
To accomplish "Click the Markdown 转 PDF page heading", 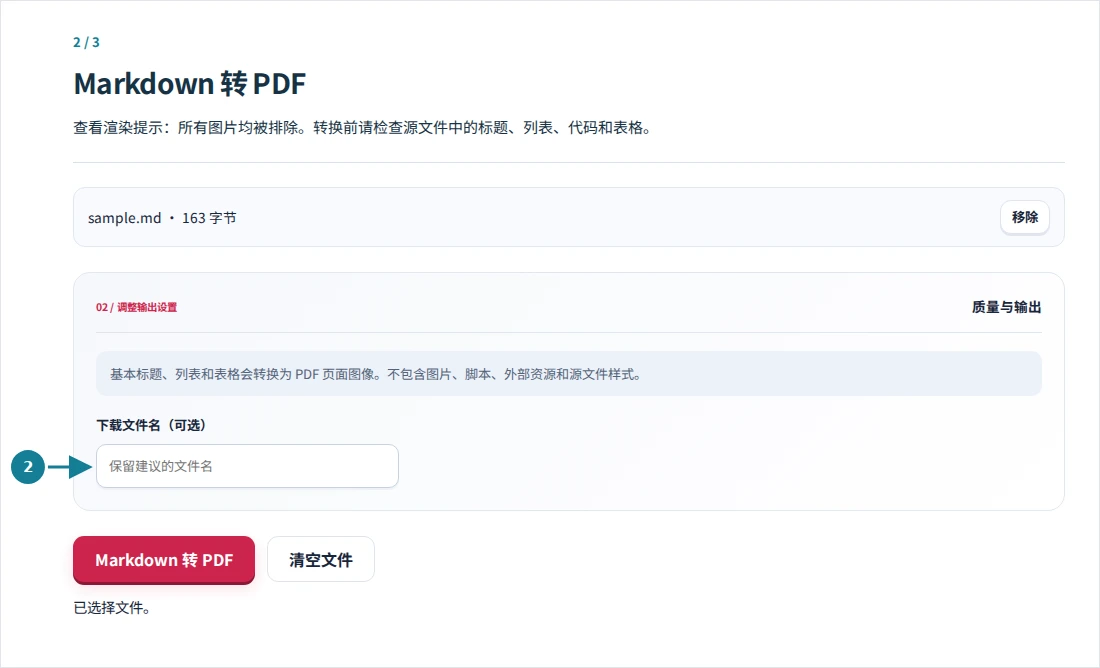I will click(x=189, y=84).
